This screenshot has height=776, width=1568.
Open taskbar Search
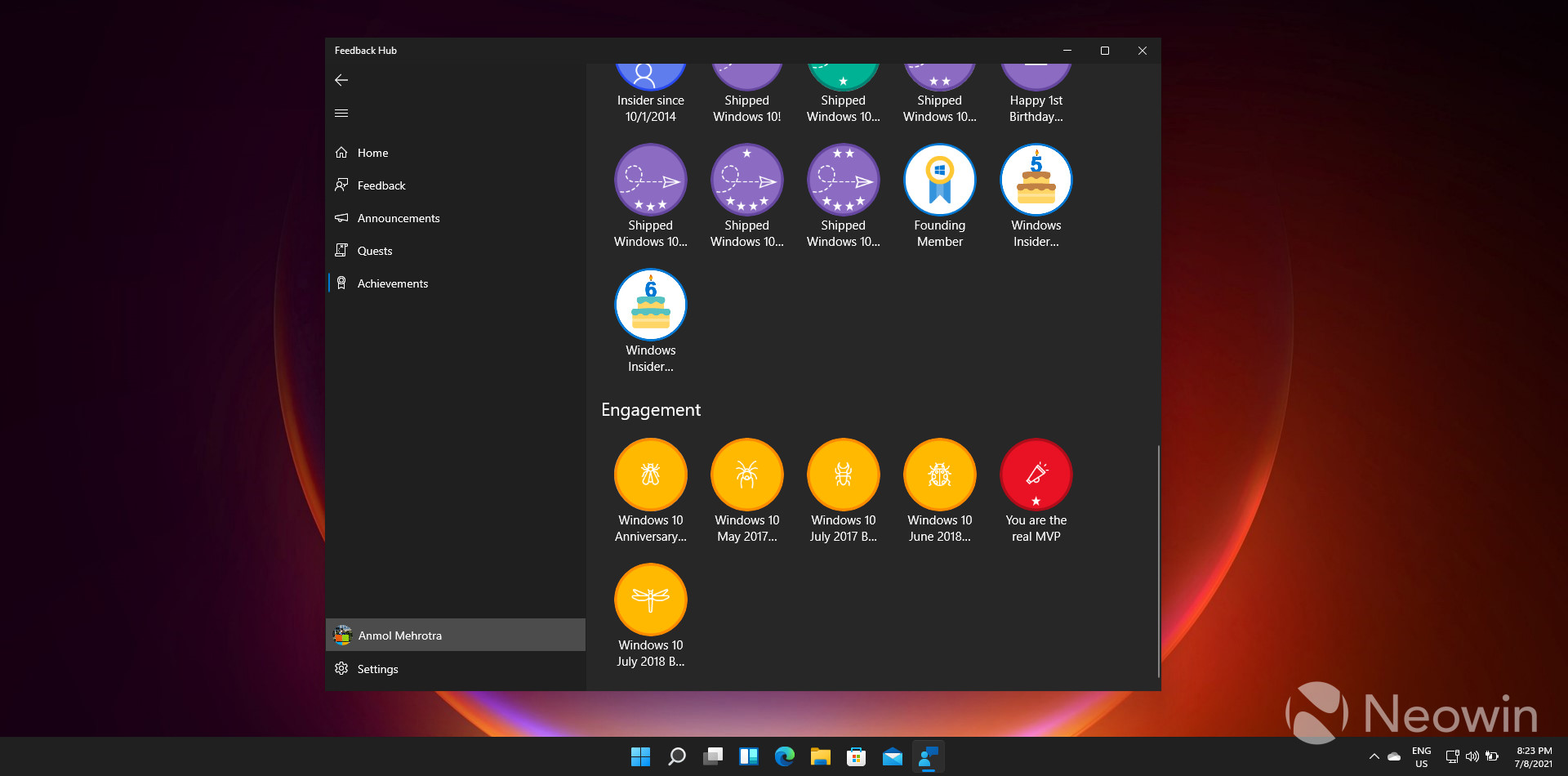click(677, 756)
